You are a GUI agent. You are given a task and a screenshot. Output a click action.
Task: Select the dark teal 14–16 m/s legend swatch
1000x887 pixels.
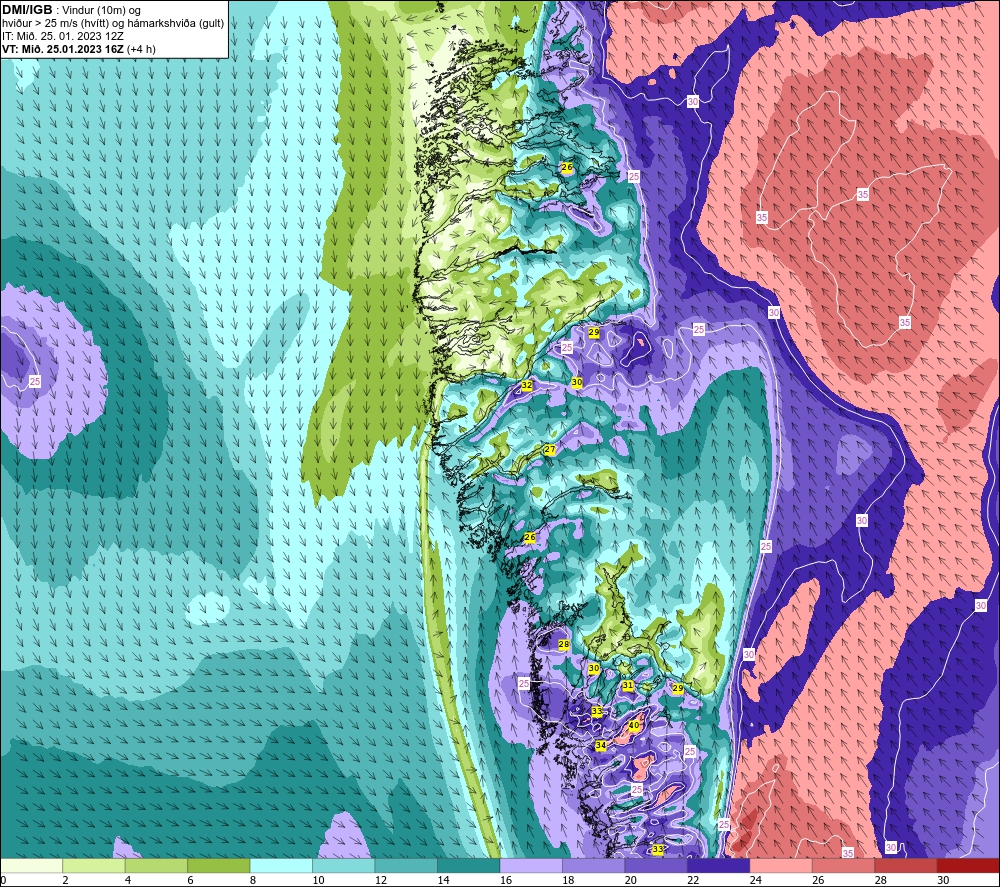pyautogui.click(x=469, y=866)
